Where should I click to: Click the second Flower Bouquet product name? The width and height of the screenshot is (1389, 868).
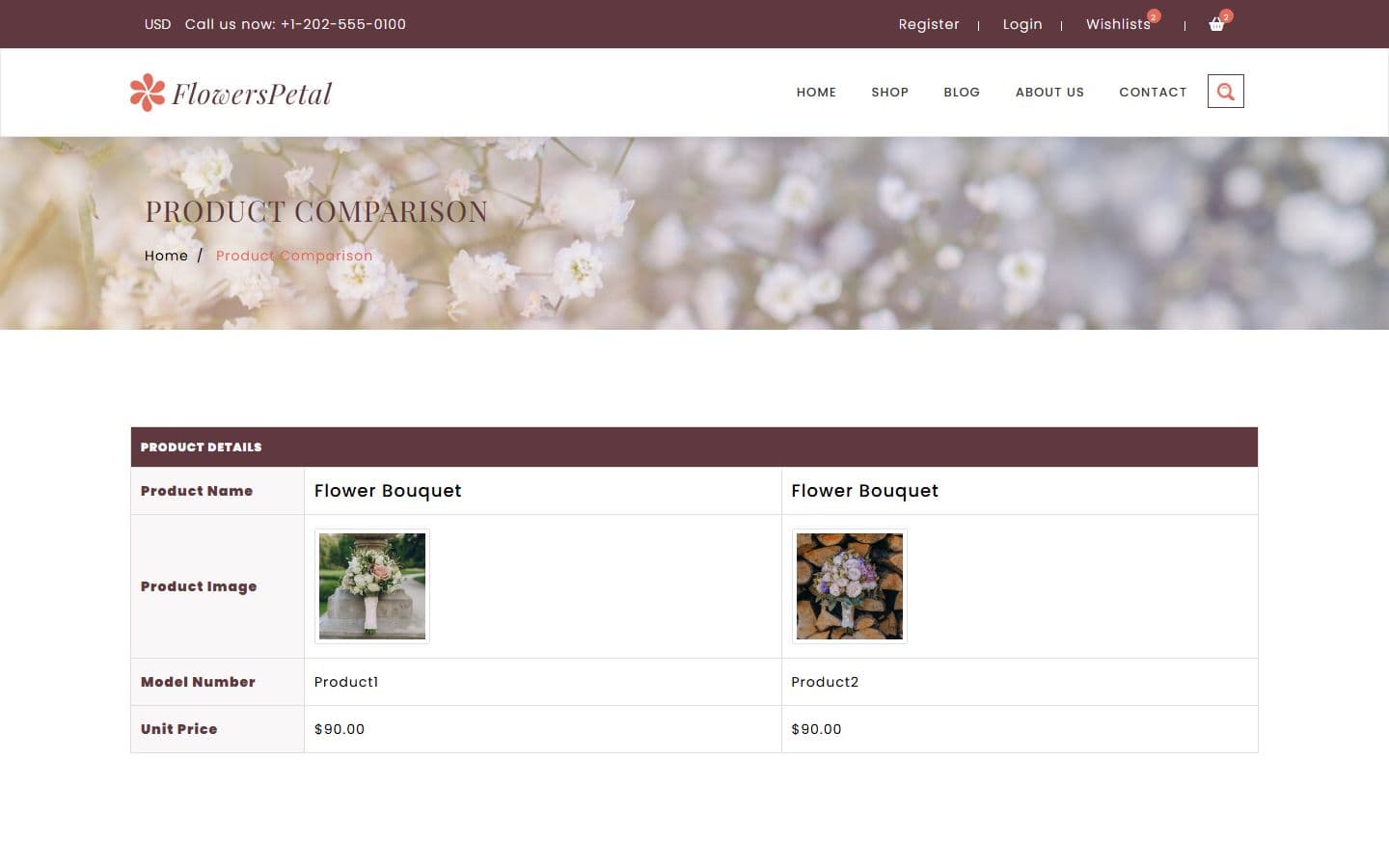864,491
